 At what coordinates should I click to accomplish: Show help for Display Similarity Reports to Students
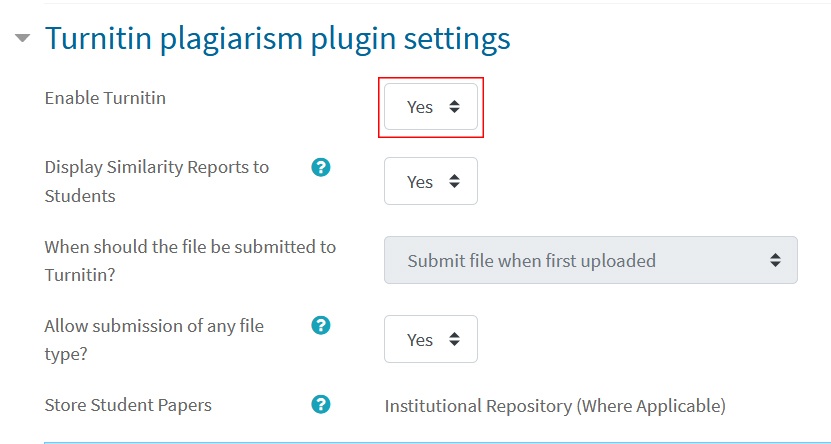click(321, 168)
